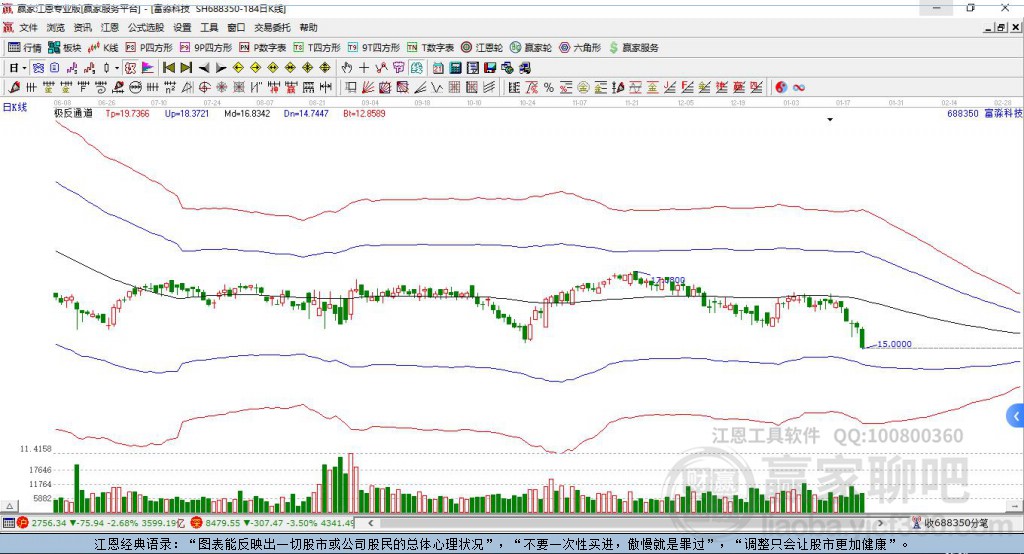Screen dimensions: 1024x554
Task: Click the status bar grid icon
Action: [8, 523]
